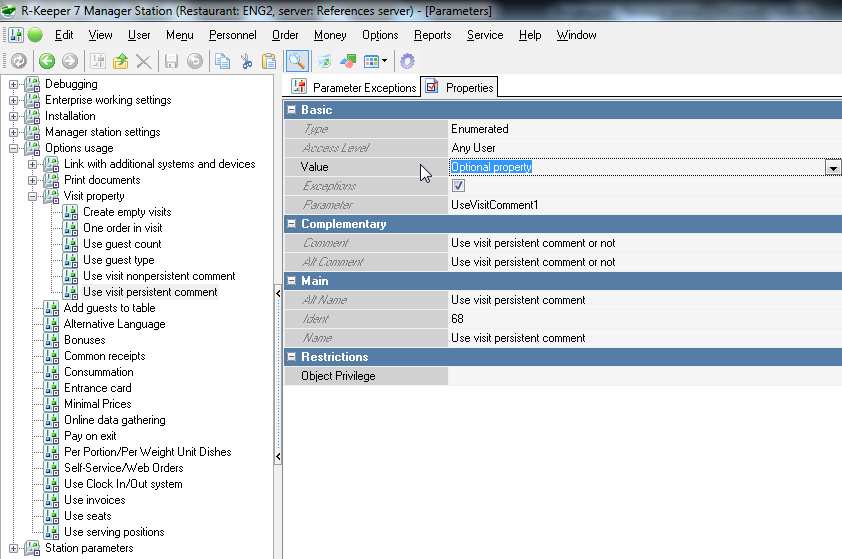Image resolution: width=842 pixels, height=559 pixels.
Task: Open the Edit menu
Action: click(64, 35)
